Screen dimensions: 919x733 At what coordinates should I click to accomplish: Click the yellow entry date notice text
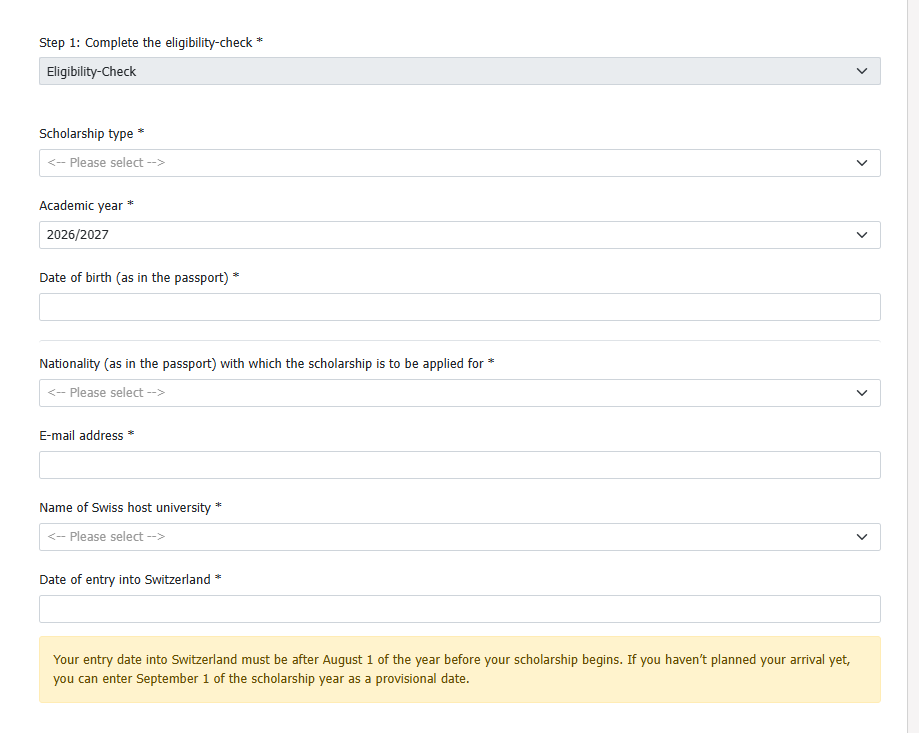pos(451,669)
